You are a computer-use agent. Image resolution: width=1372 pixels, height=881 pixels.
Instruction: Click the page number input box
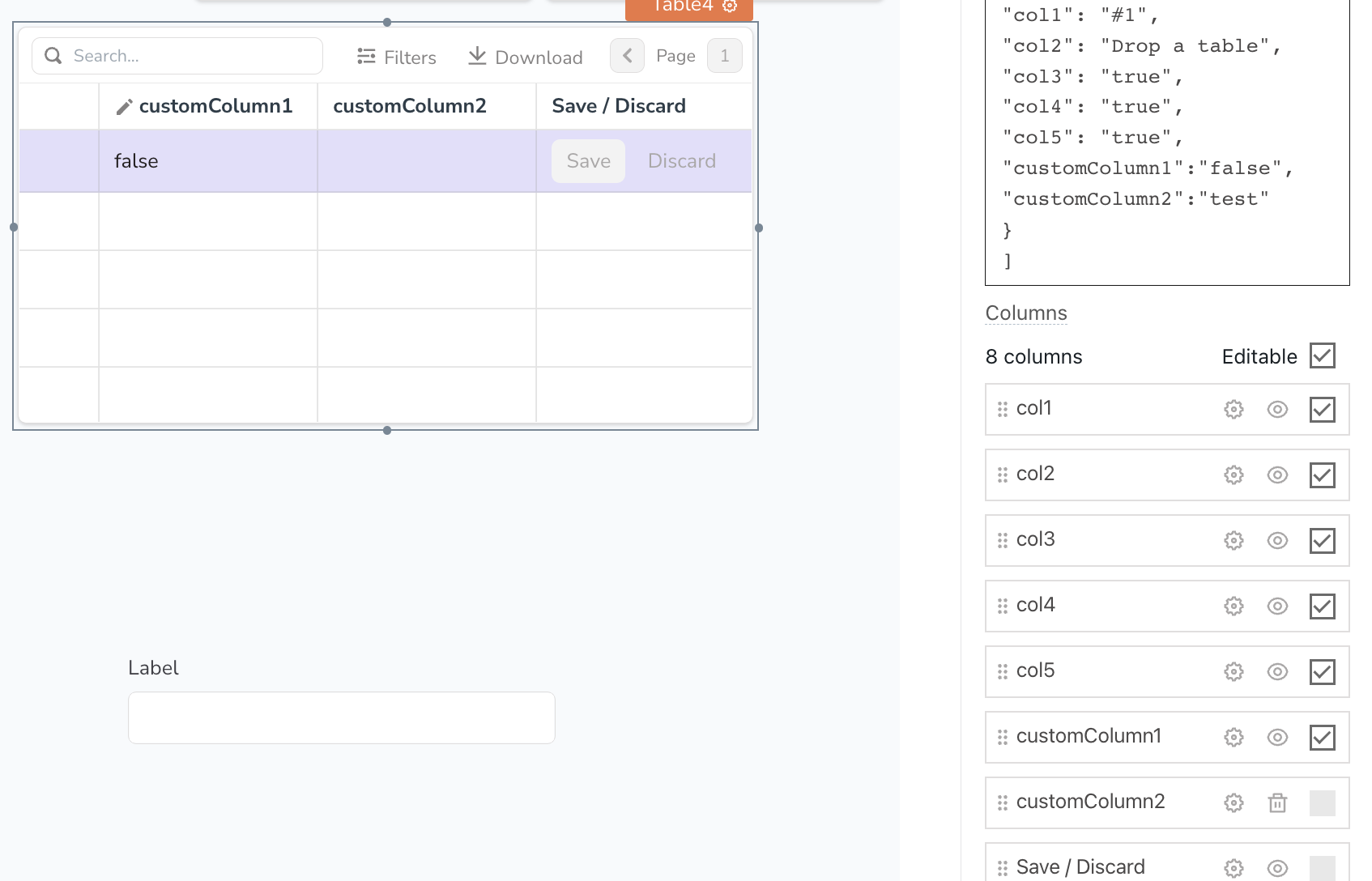[x=725, y=56]
